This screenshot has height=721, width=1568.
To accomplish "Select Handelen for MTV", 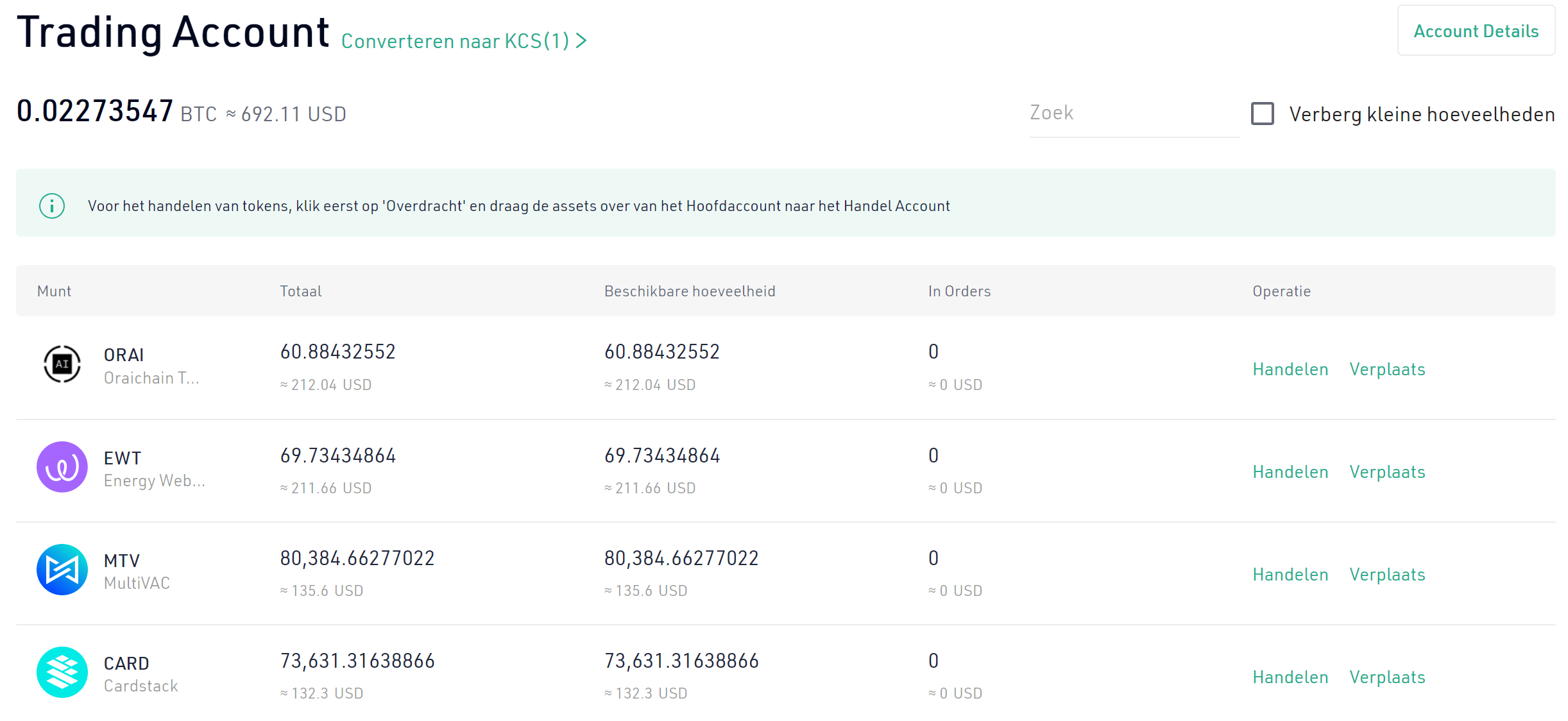I will pos(1290,574).
